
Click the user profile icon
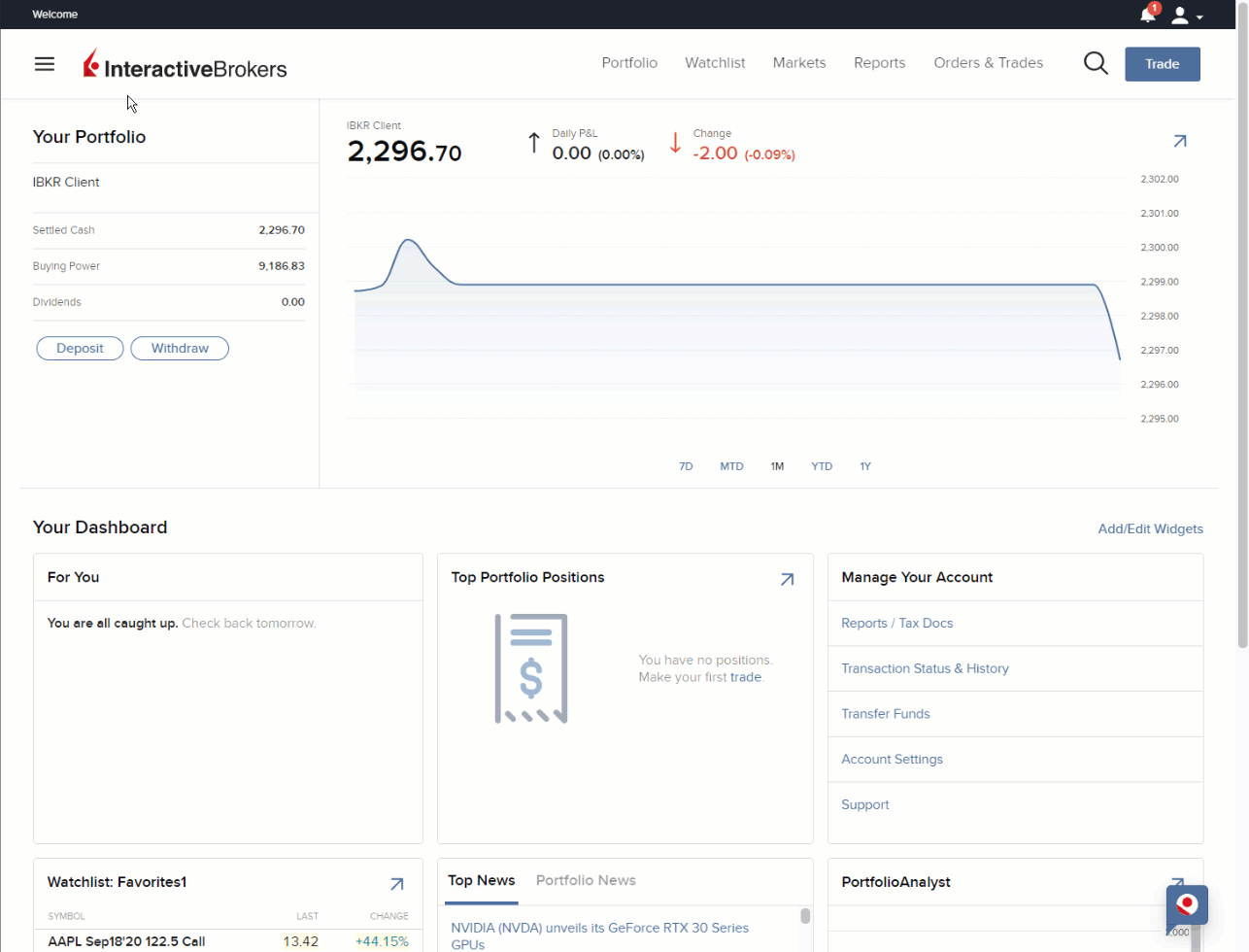pyautogui.click(x=1180, y=14)
